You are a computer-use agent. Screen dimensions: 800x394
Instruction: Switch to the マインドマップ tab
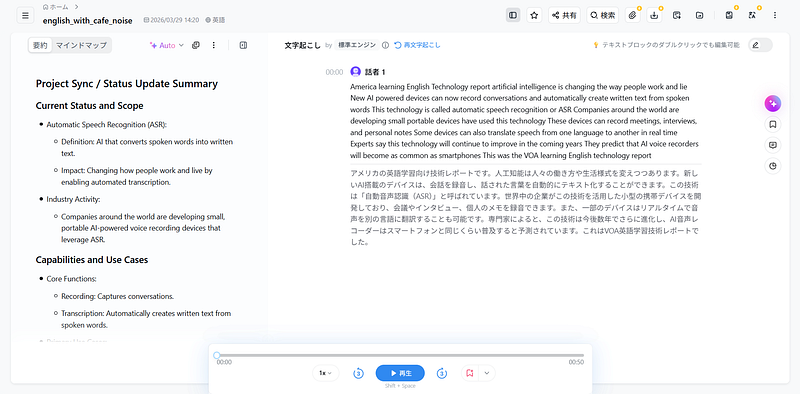pos(81,45)
